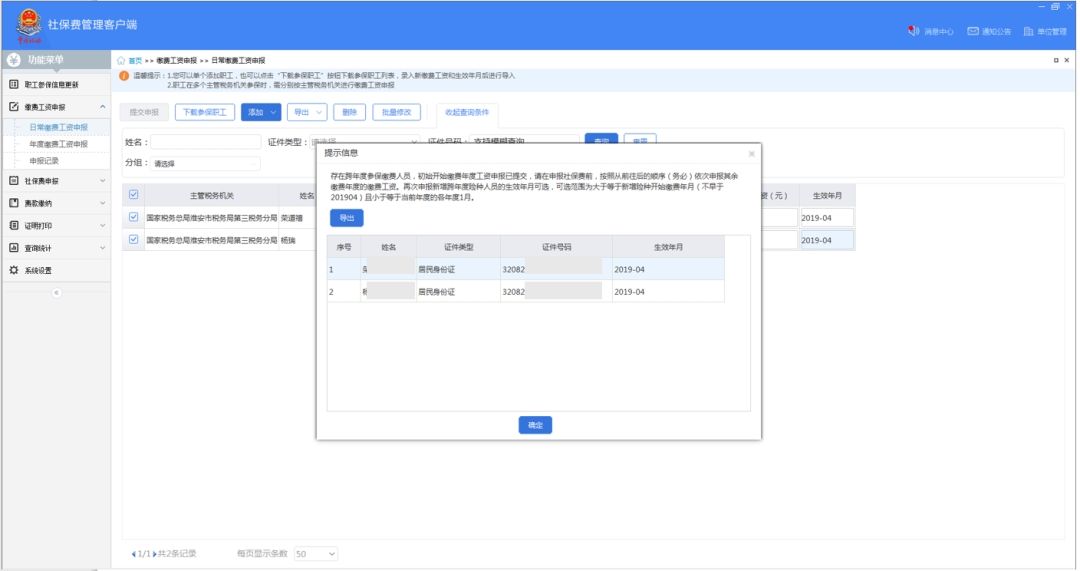
Task: Uncheck the first row checkbox
Action: (134, 217)
